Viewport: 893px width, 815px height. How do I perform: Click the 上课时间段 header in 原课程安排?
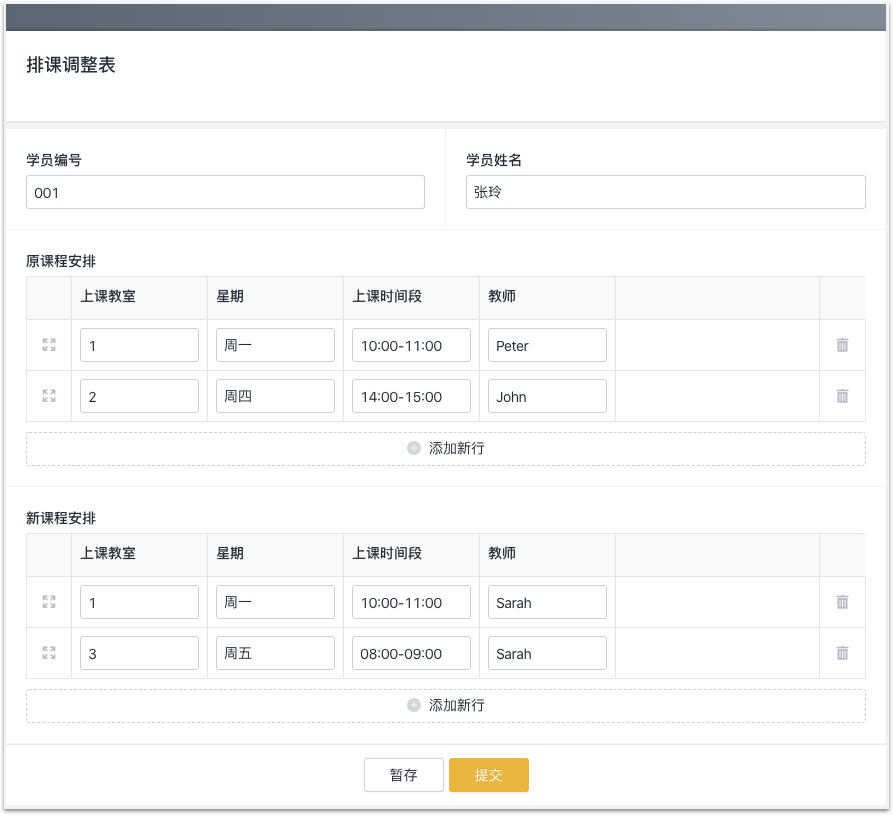[387, 296]
